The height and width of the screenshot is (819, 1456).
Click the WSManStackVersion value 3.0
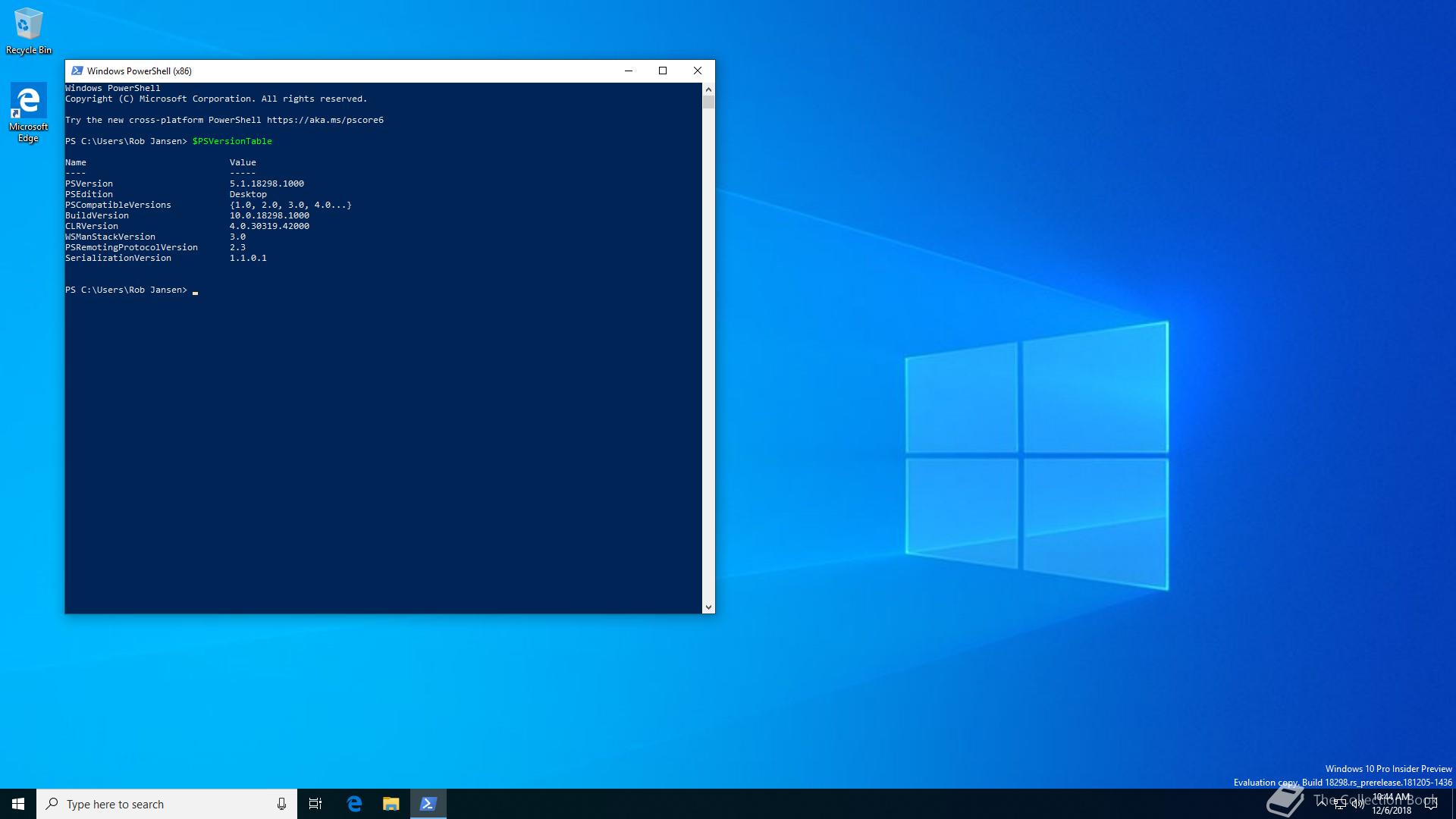[237, 237]
